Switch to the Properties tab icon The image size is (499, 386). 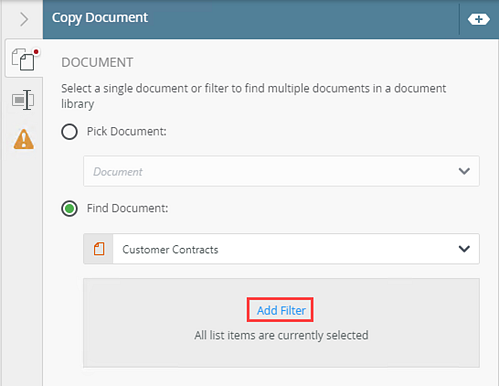coord(23,100)
